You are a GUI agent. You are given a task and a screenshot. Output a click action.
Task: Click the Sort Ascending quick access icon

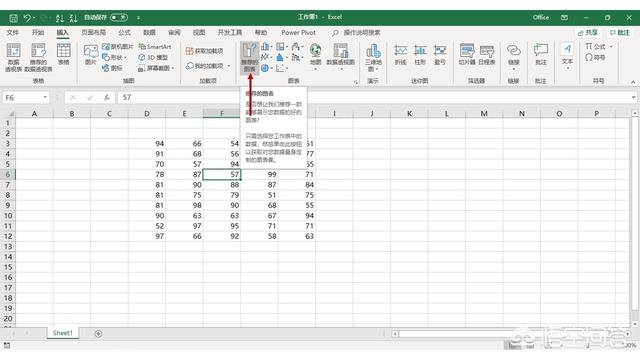coord(60,18)
